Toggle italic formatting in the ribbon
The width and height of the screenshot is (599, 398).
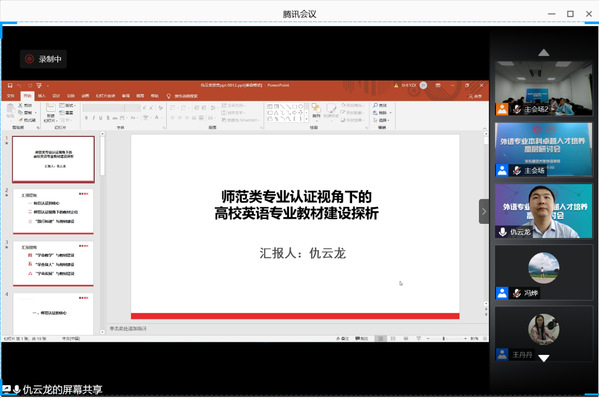point(94,118)
